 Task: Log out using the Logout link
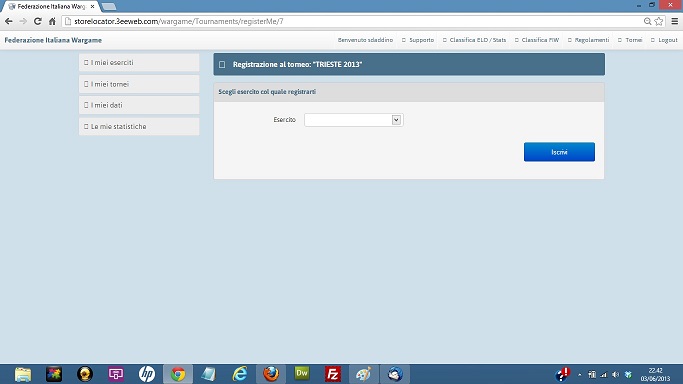pos(664,40)
